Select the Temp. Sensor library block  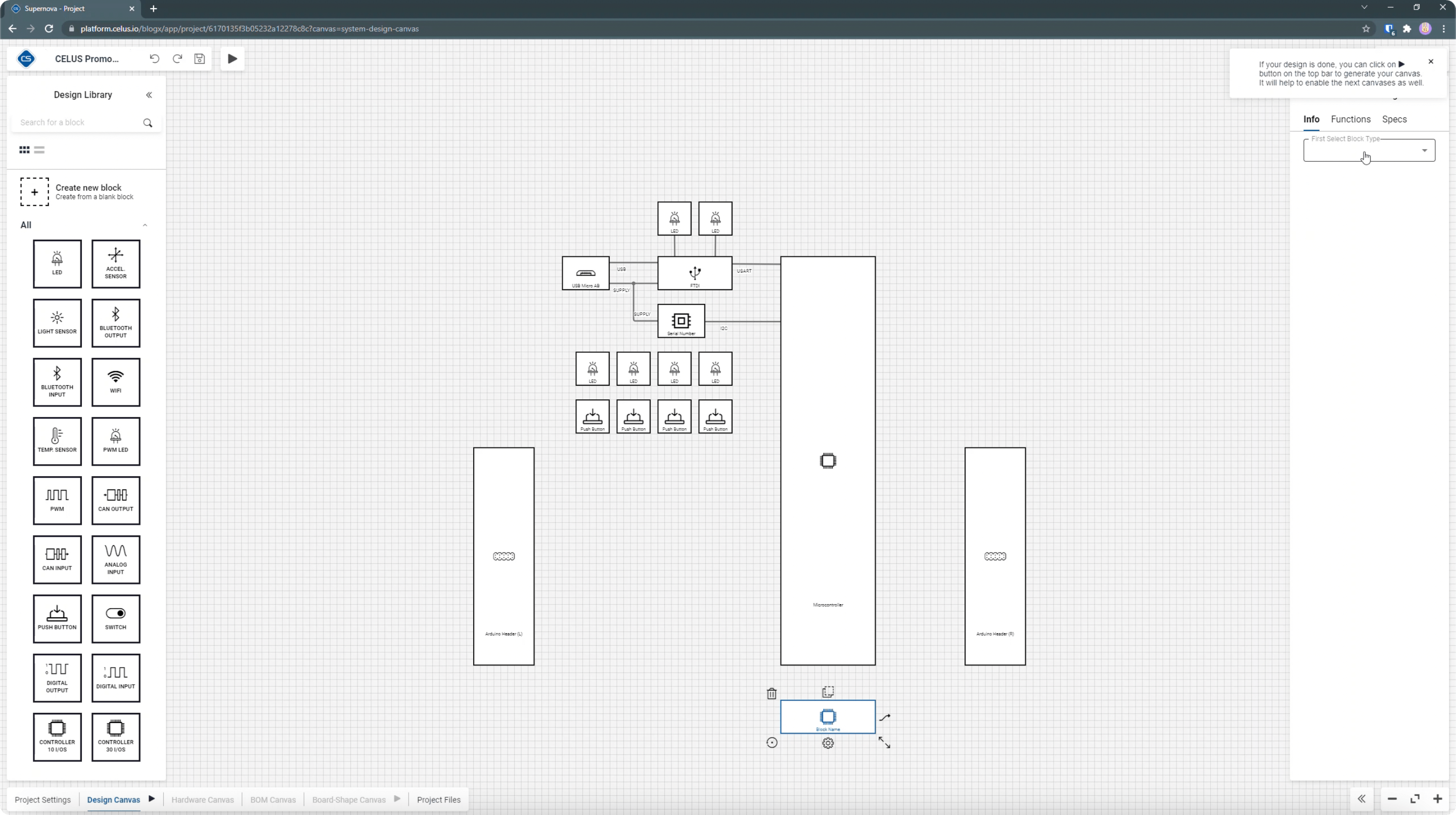57,441
